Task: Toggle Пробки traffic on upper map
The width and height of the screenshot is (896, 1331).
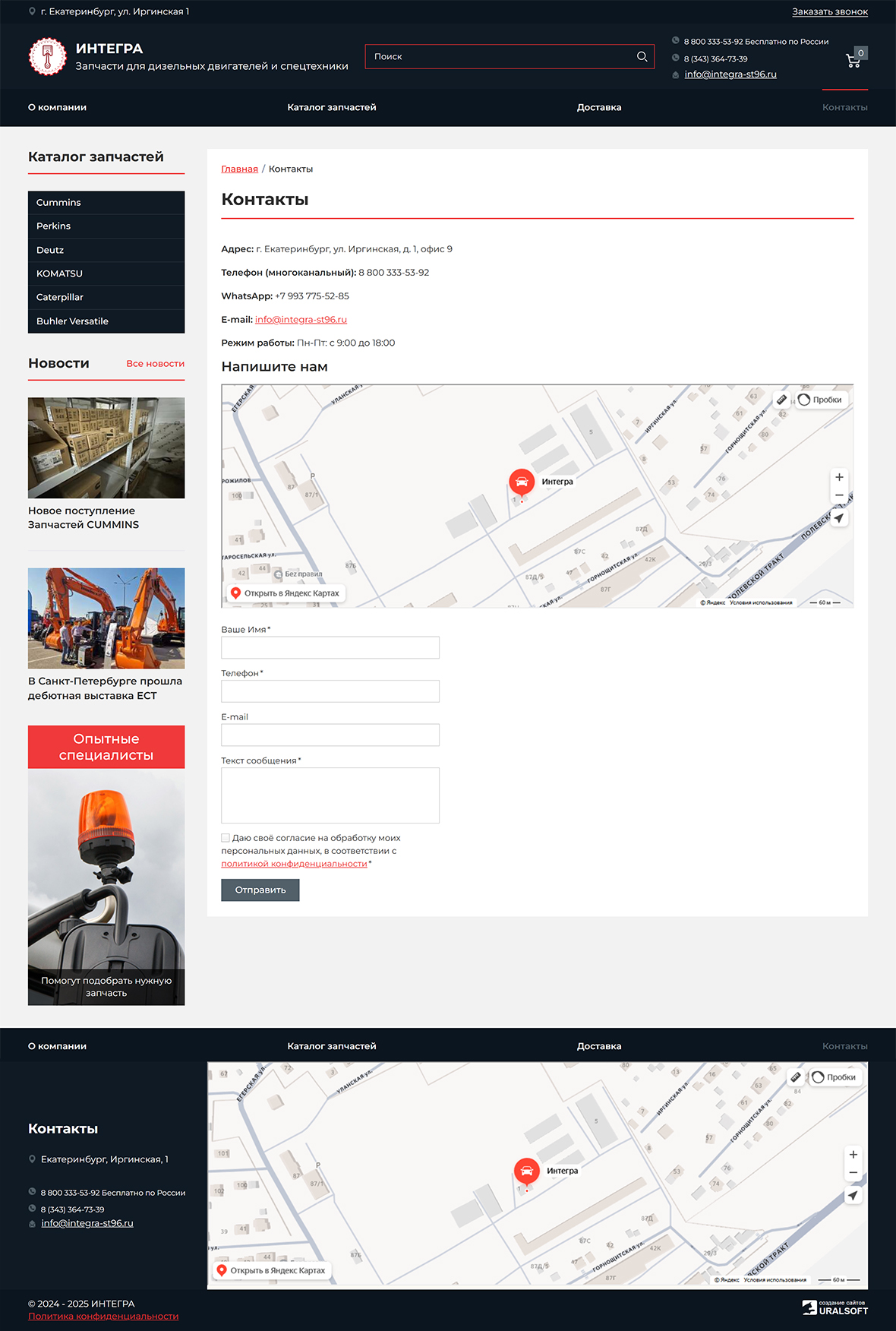Action: 820,400
